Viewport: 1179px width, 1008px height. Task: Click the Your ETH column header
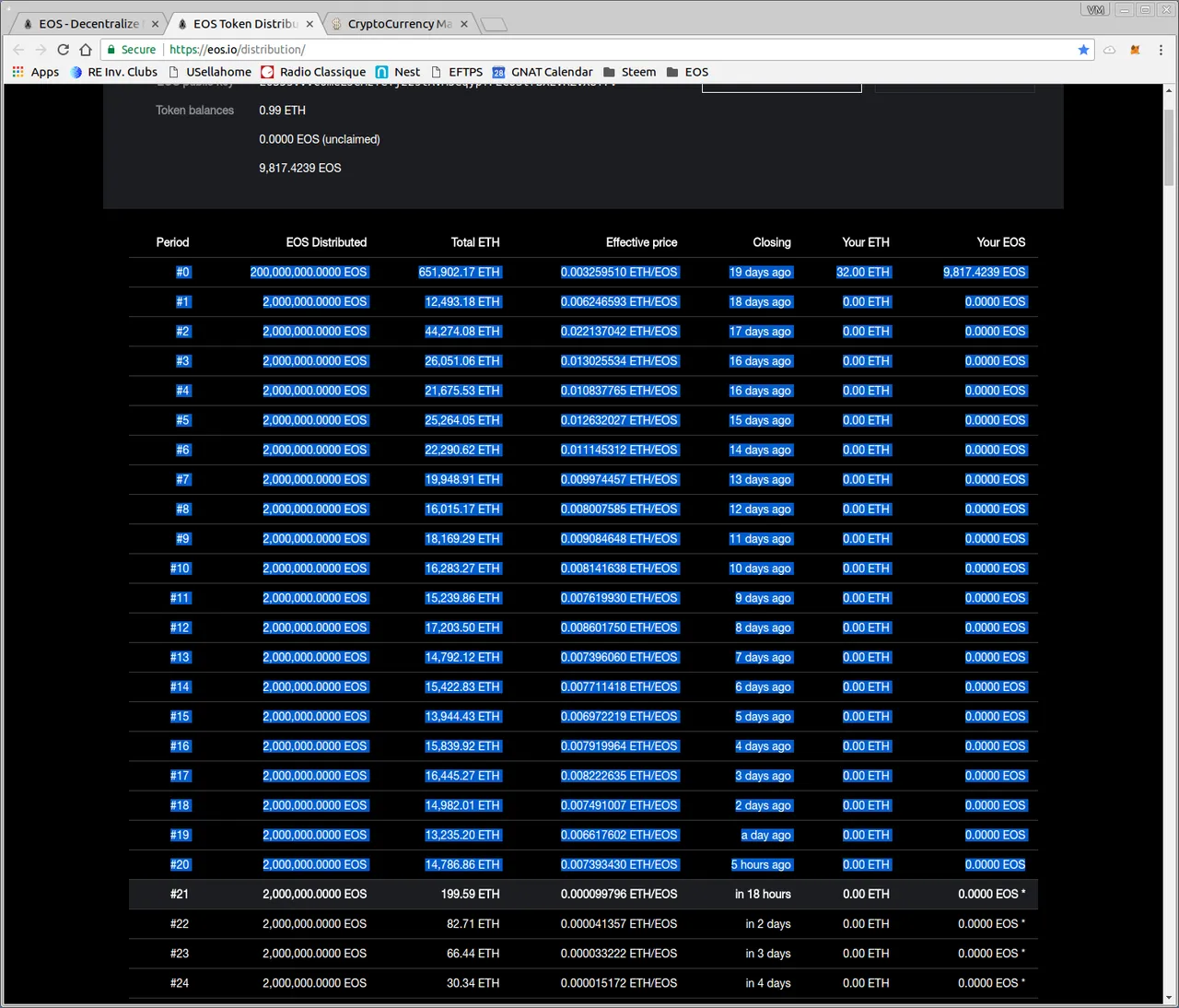(x=866, y=242)
